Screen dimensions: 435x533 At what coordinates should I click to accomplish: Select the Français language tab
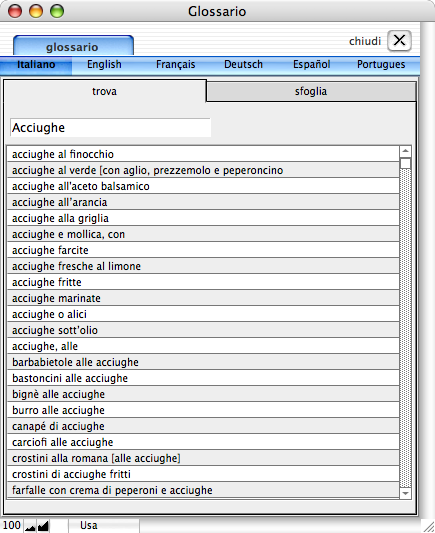(175, 65)
